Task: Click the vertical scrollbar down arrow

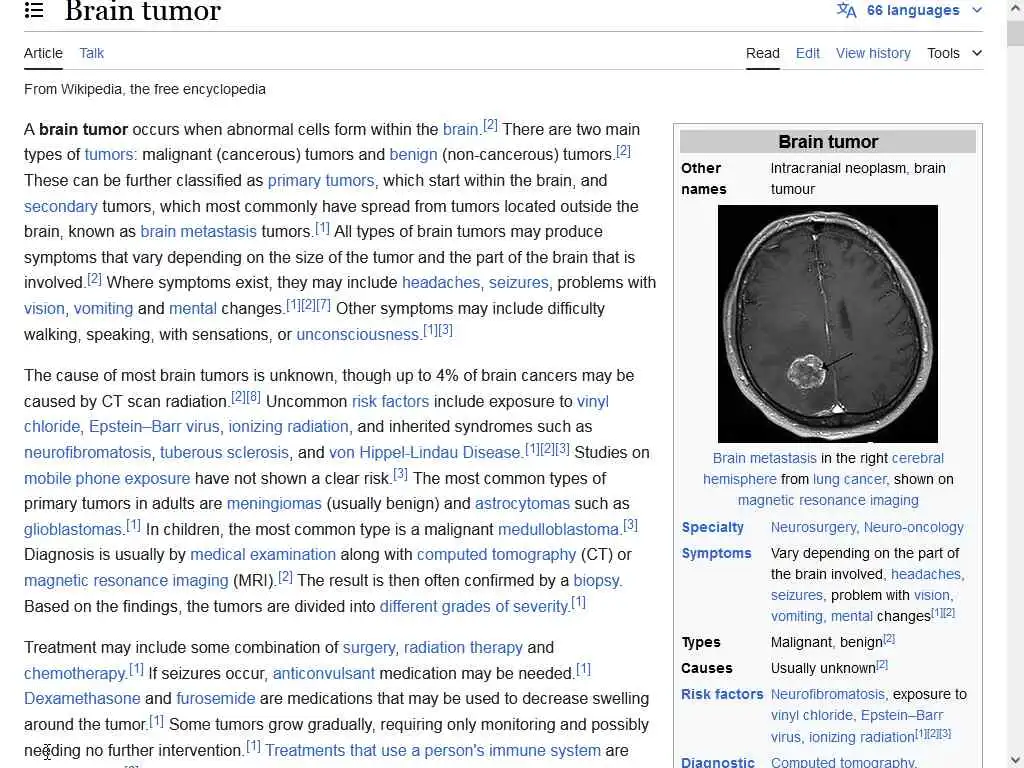Action: [x=1015, y=759]
